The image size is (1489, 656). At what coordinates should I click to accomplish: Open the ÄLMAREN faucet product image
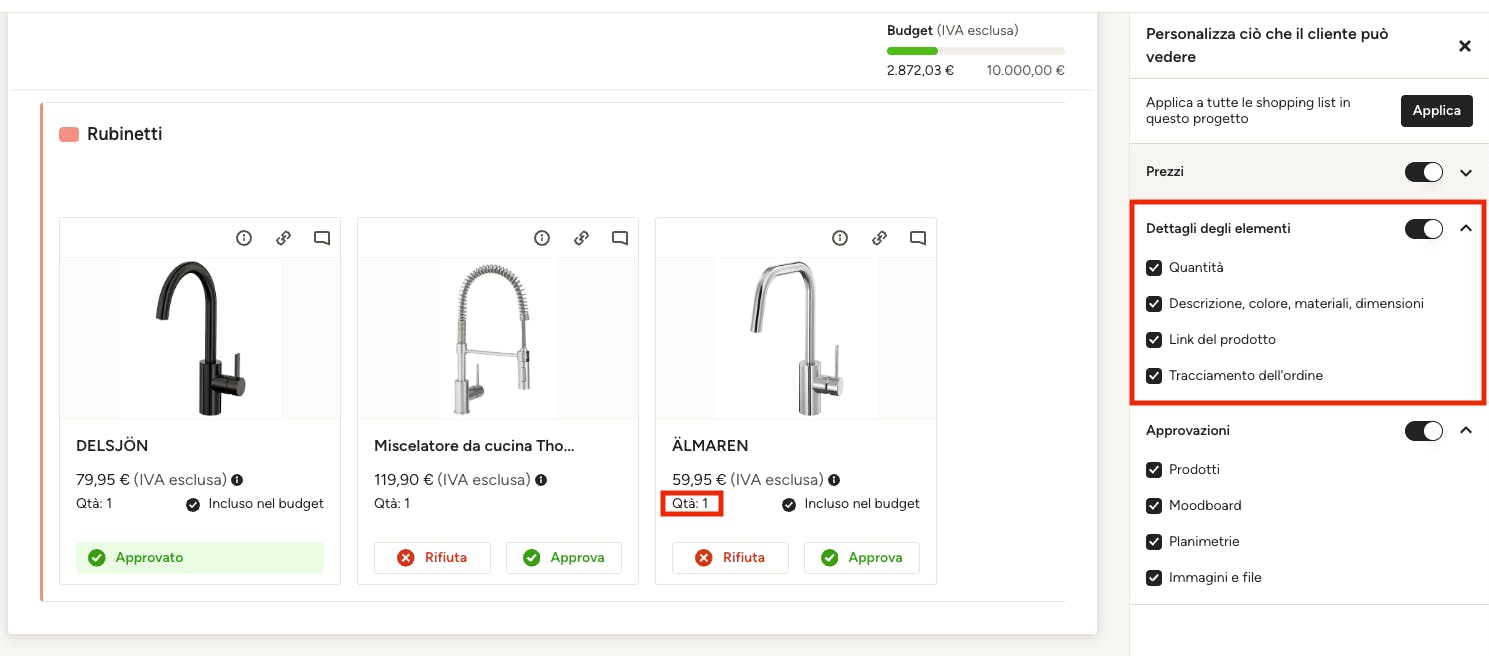(795, 338)
